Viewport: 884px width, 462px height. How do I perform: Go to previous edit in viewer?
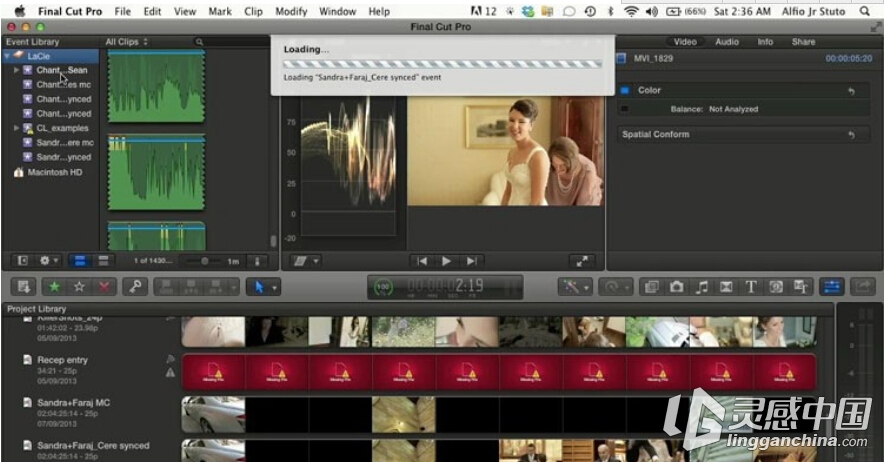[x=422, y=261]
